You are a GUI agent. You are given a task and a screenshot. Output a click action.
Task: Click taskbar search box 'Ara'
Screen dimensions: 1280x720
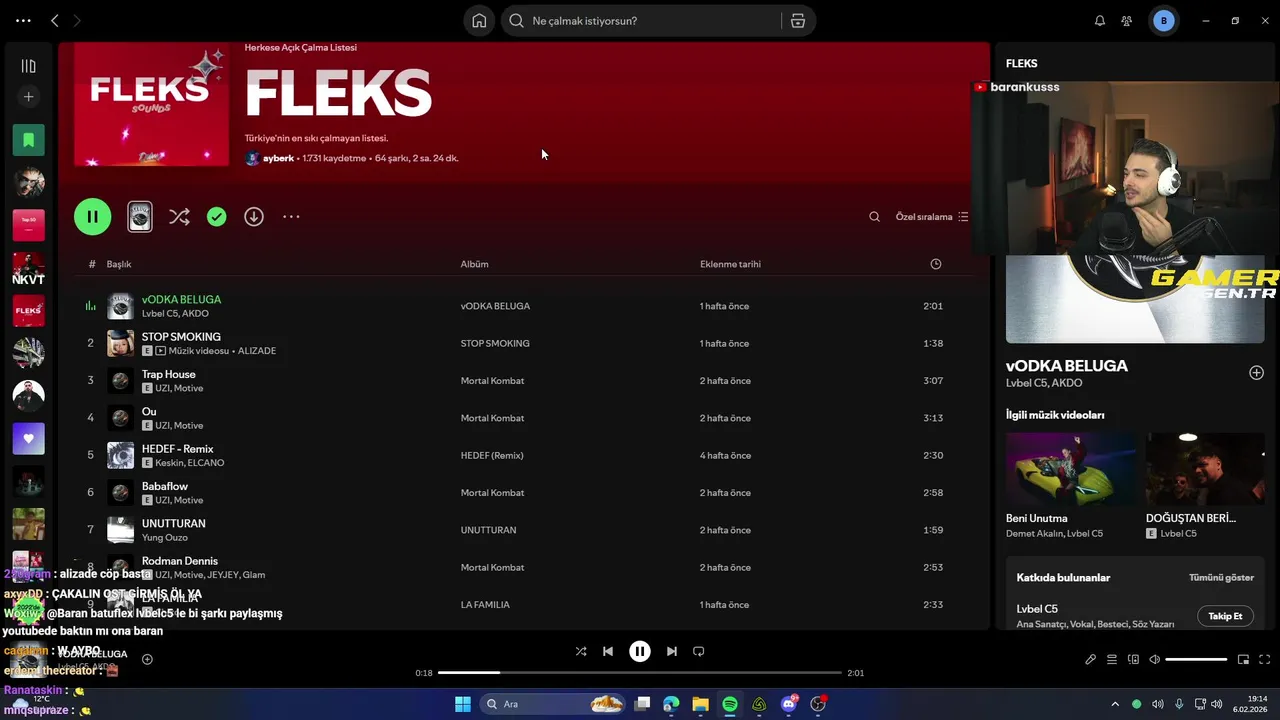coord(553,704)
